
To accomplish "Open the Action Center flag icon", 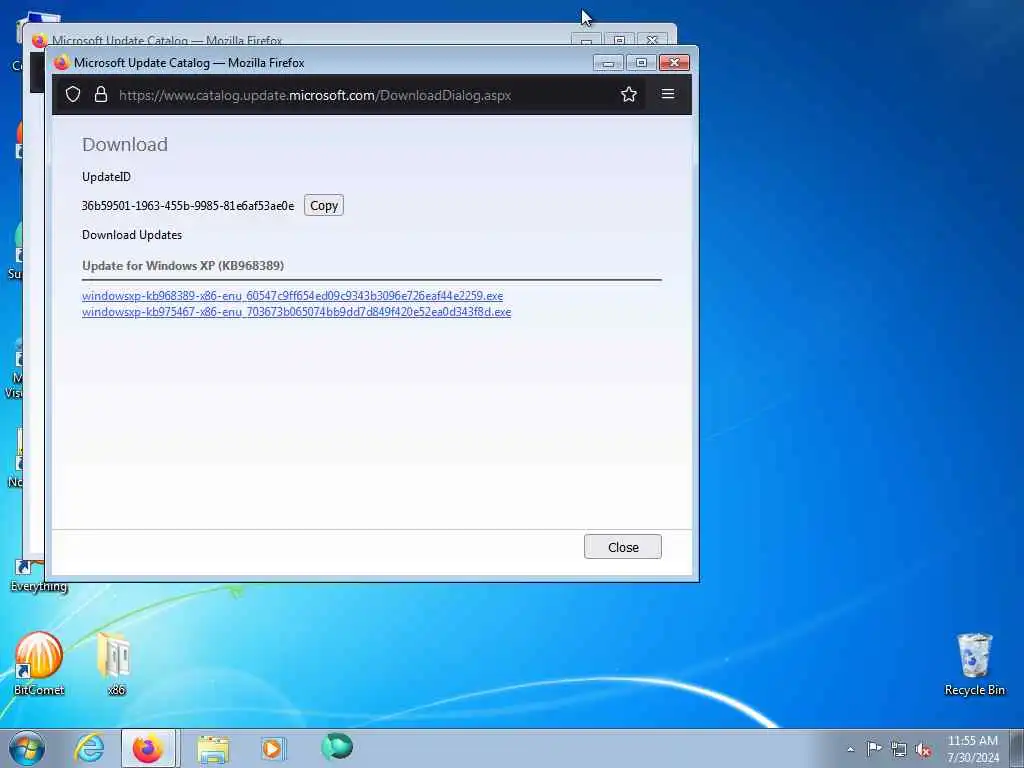I will pos(874,749).
